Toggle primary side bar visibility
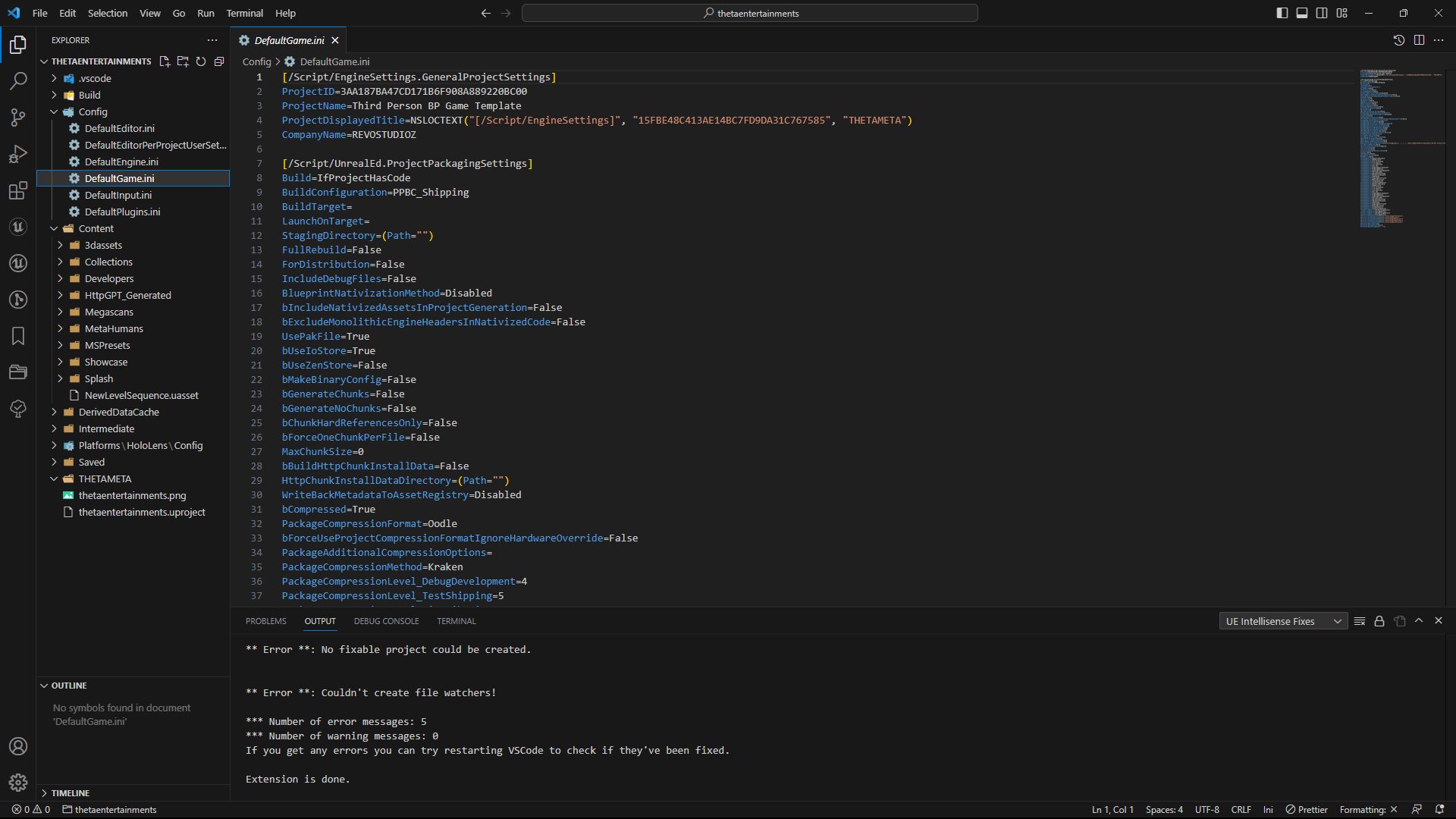Viewport: 1456px width, 819px height. tap(1282, 13)
